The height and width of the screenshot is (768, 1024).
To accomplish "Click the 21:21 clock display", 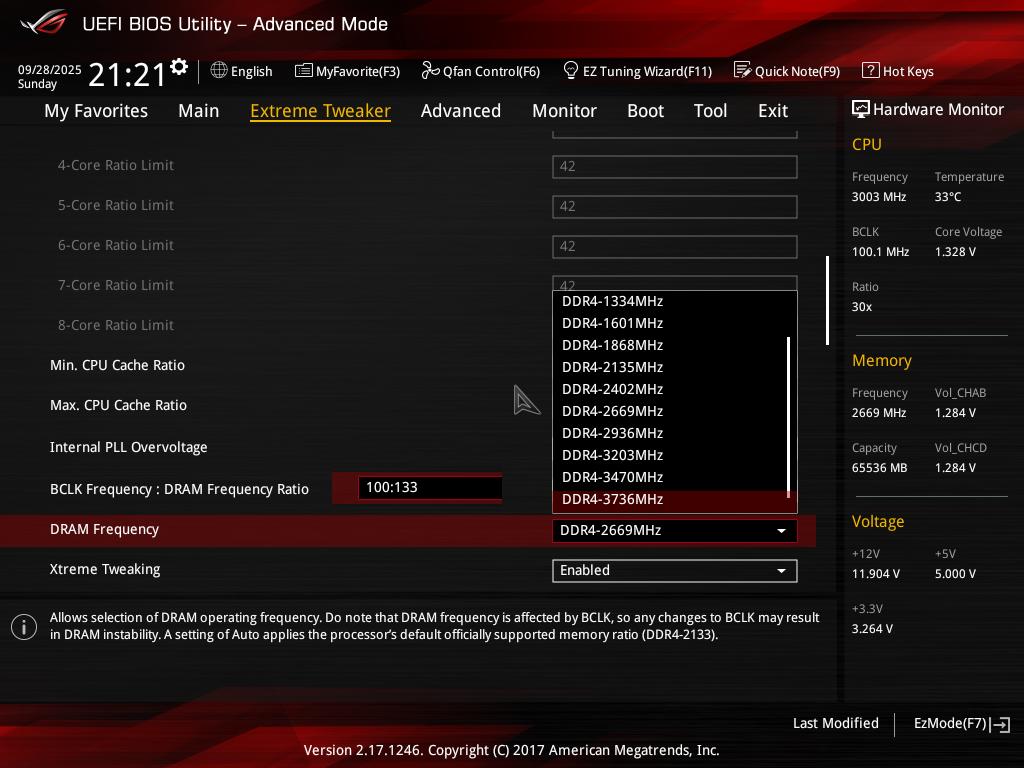I will pos(127,74).
